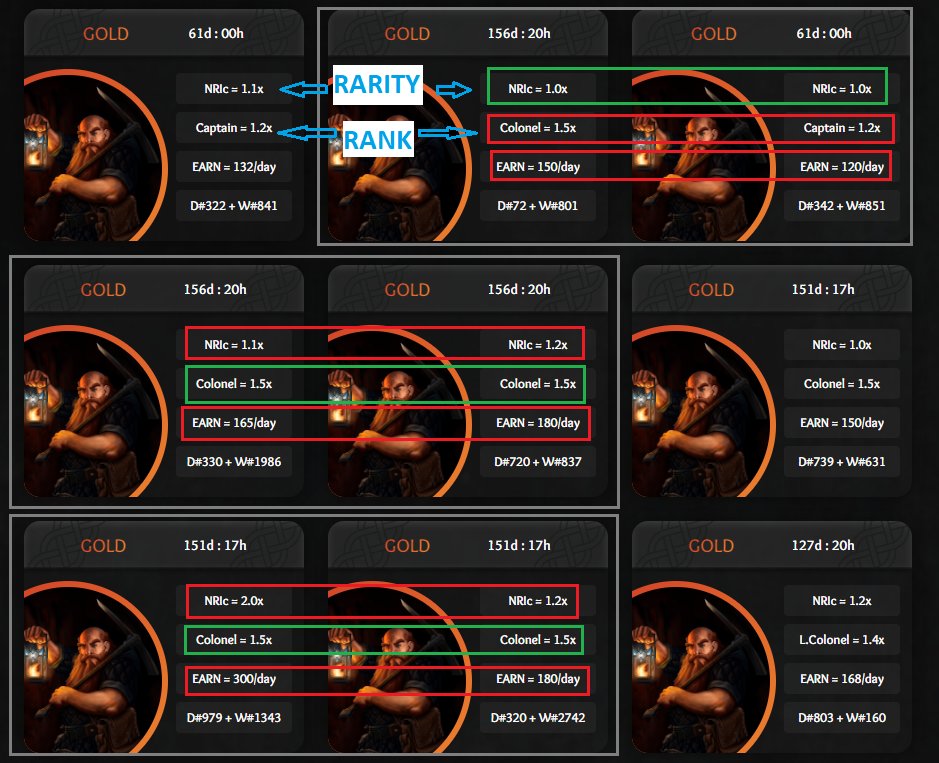Click EARN = 150/day on card D#72 + W#801
This screenshot has height=763, width=939.
pyautogui.click(x=538, y=167)
